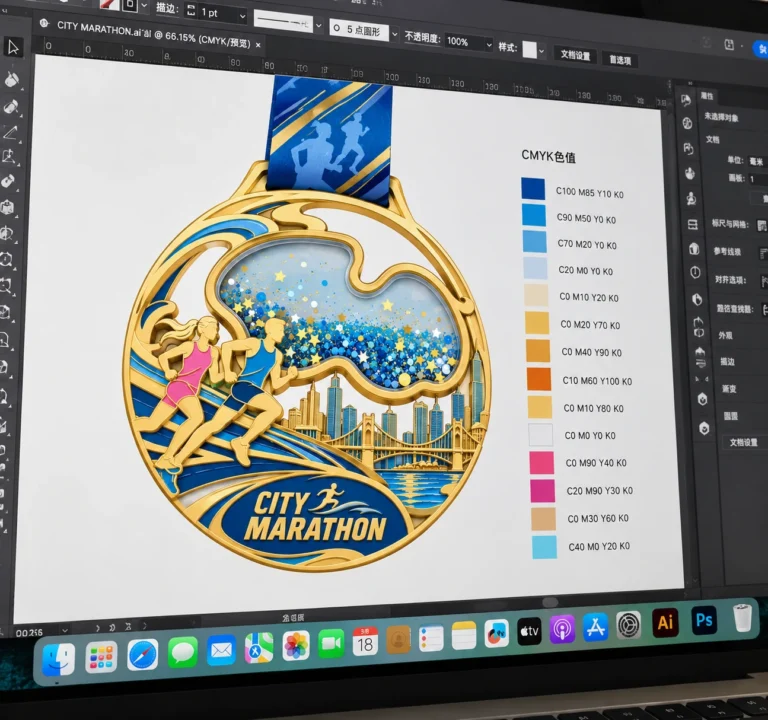
Task: Open Safari from the Dock
Action: point(143,654)
